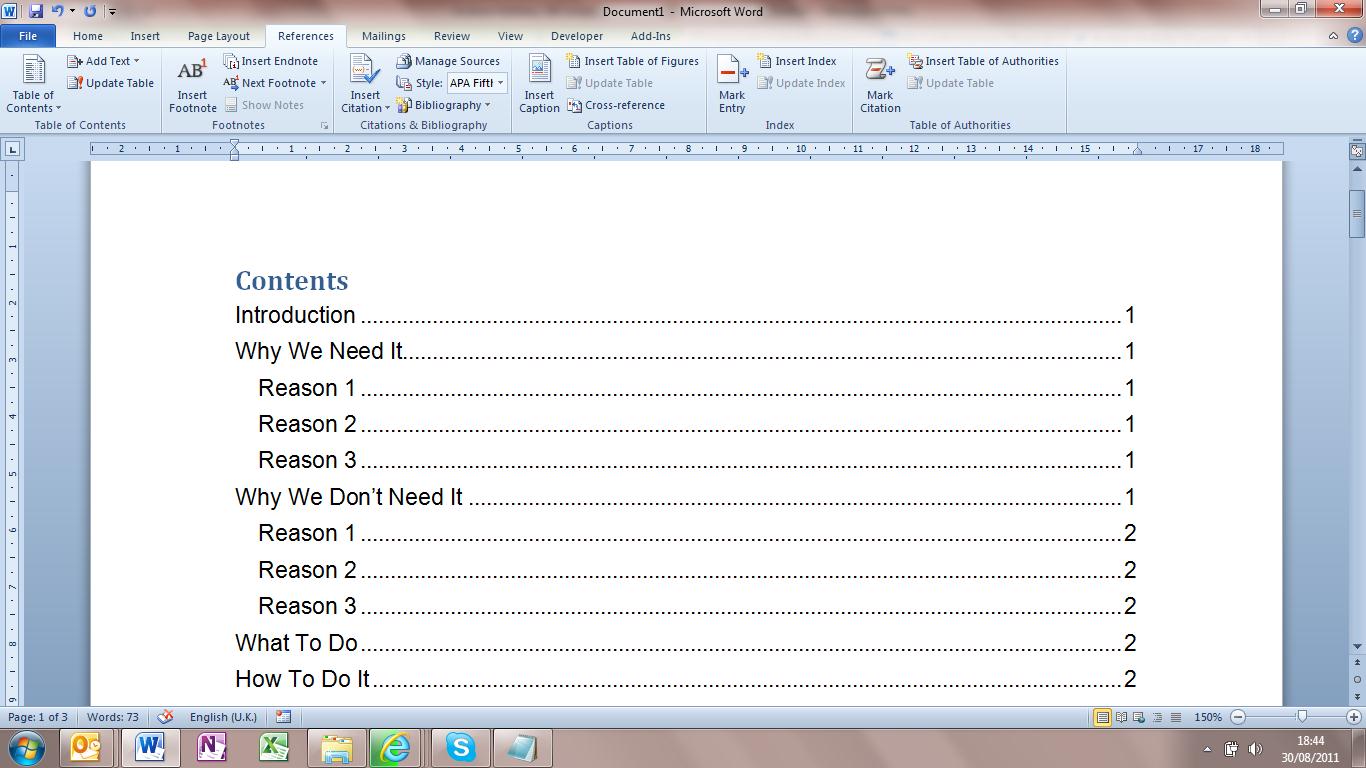The height and width of the screenshot is (768, 1366).
Task: Click the Words: 73 counter
Action: (113, 717)
